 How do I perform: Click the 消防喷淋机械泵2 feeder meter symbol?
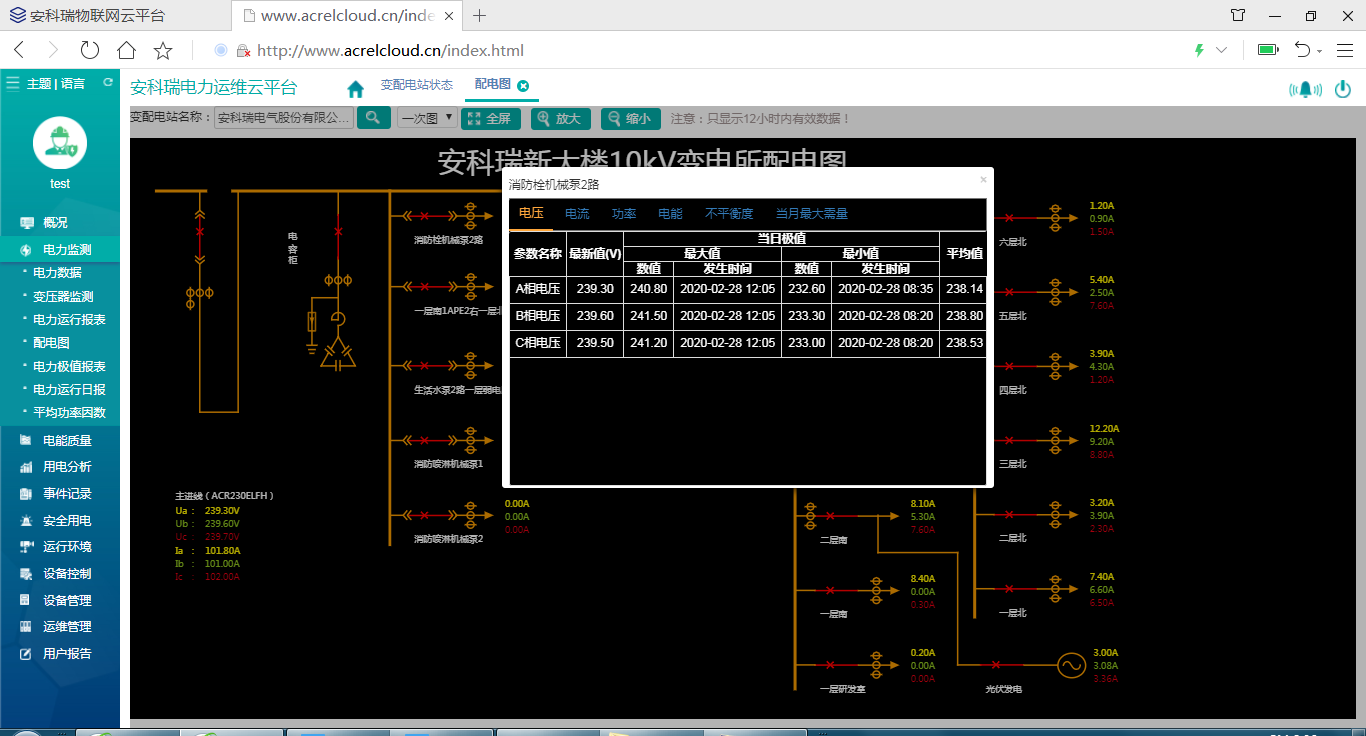click(x=470, y=514)
